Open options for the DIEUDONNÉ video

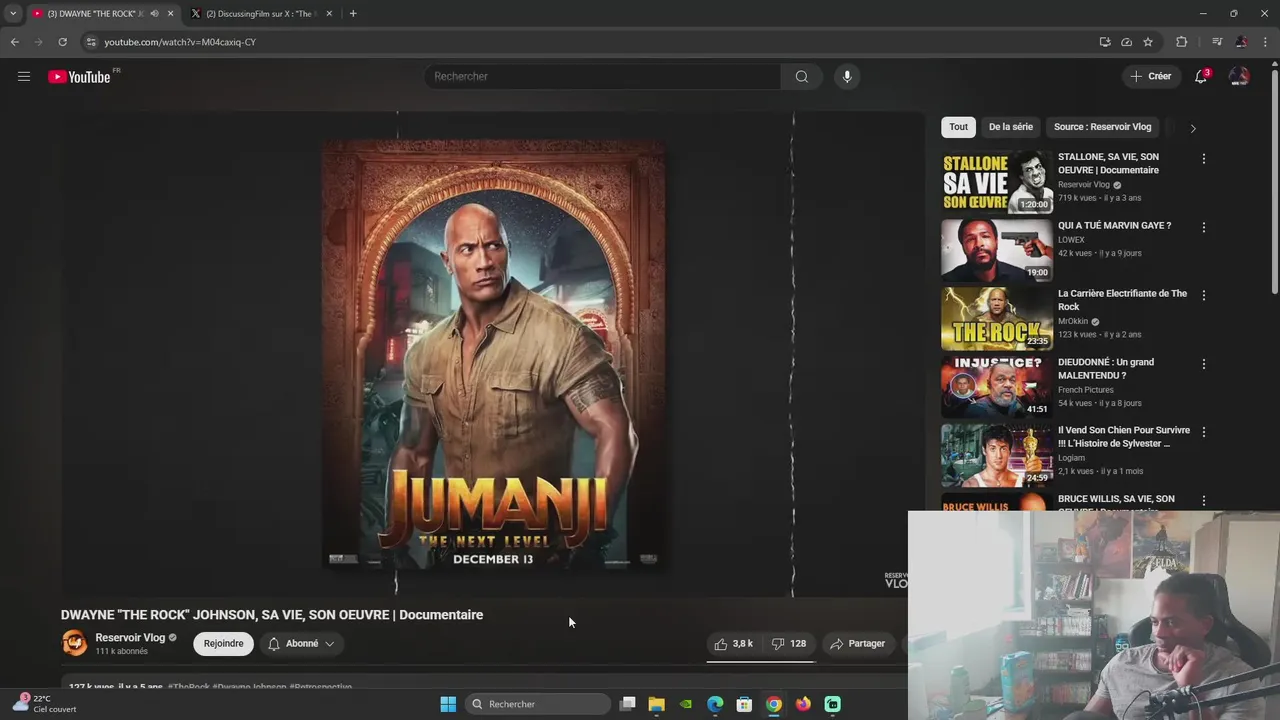click(x=1204, y=364)
